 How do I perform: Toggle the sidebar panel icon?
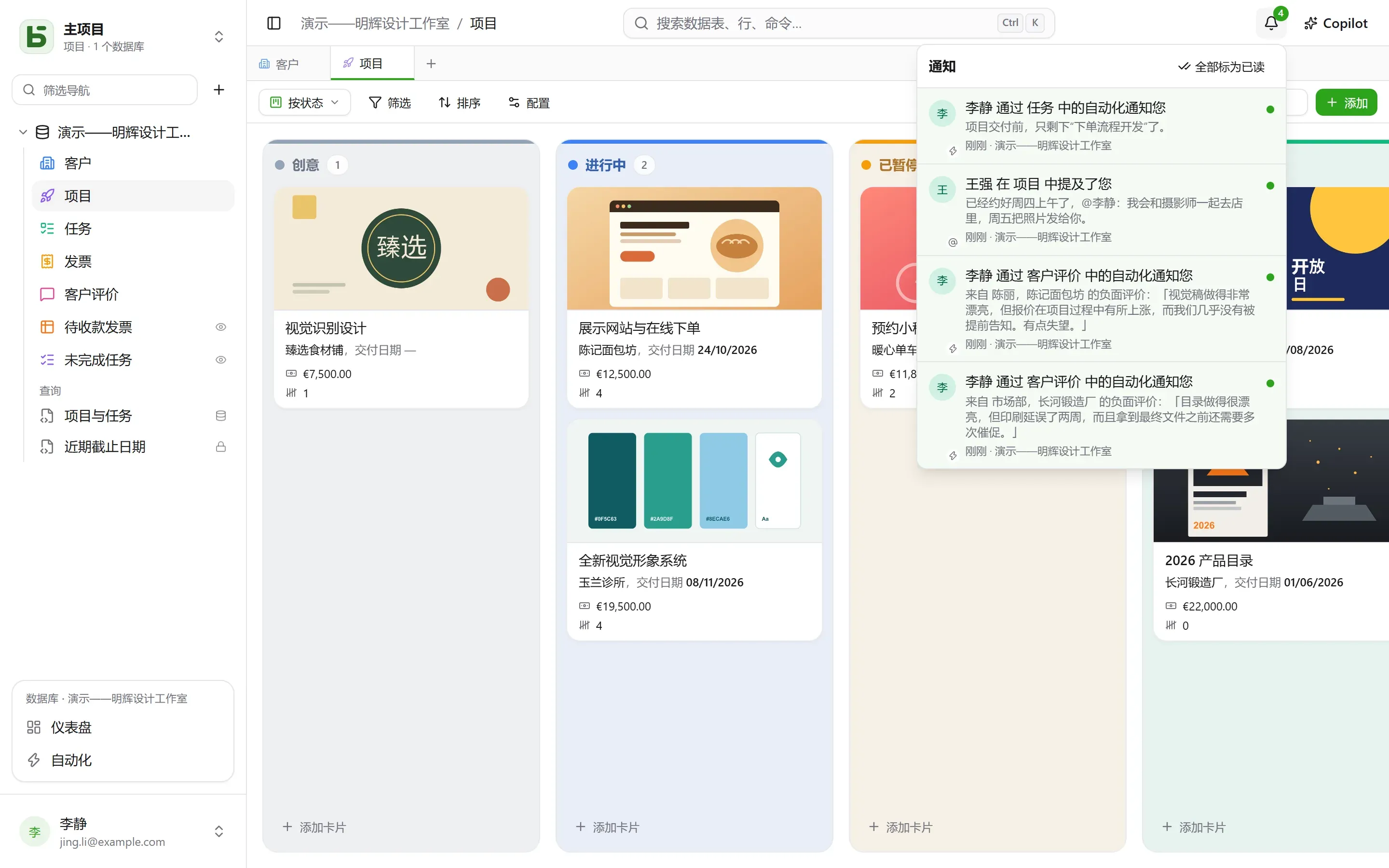pos(274,23)
